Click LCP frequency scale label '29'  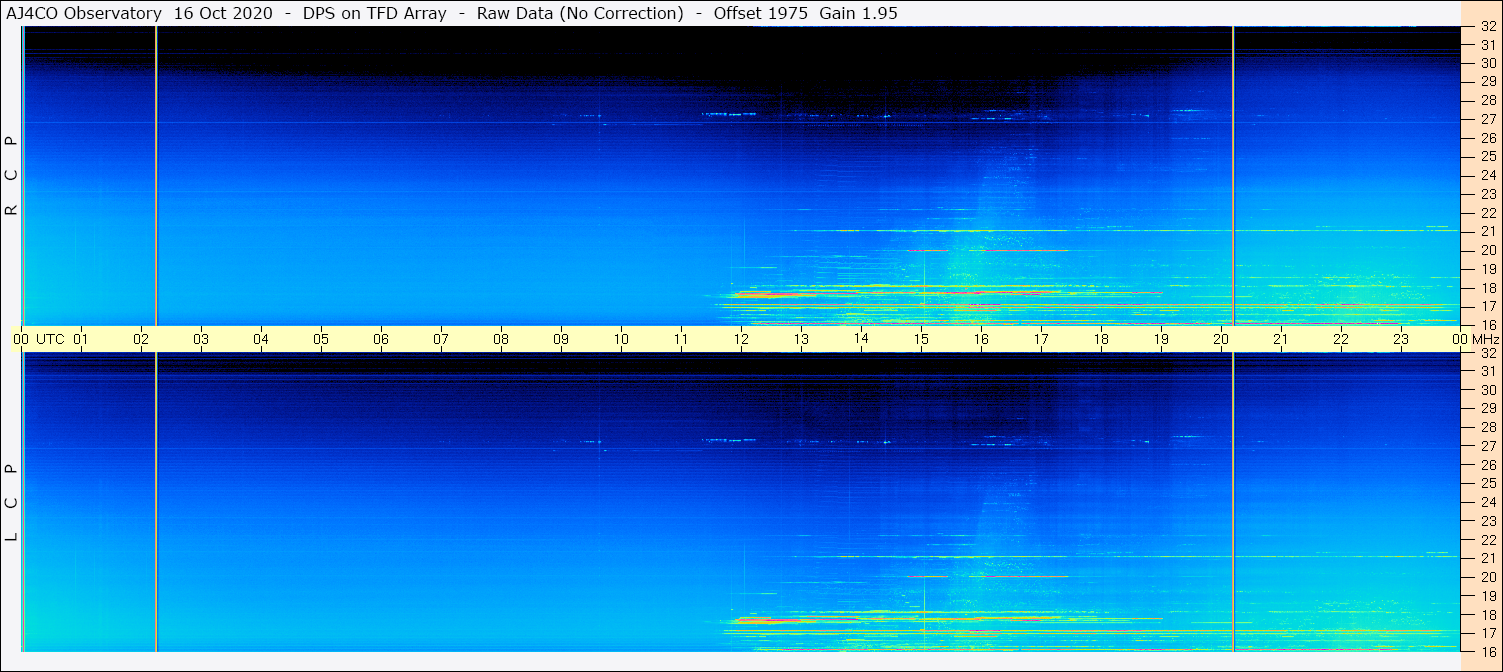(x=1488, y=408)
